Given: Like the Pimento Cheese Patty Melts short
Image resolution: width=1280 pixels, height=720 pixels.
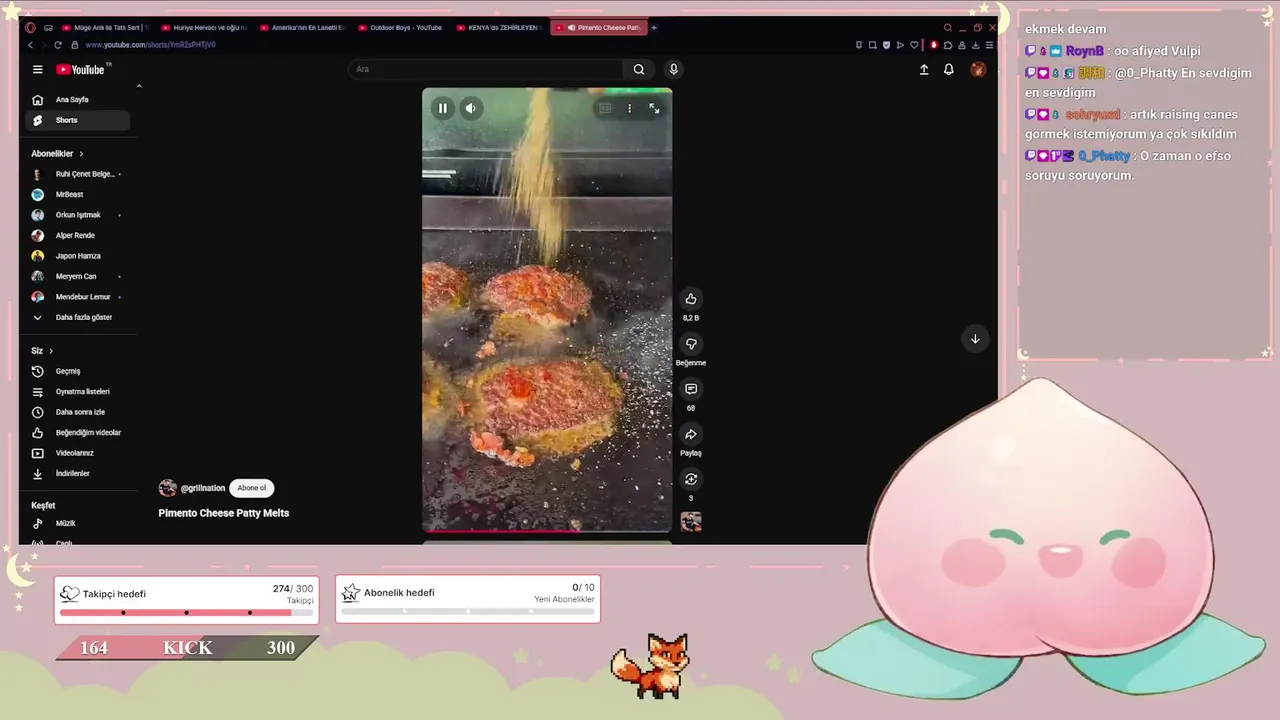Looking at the screenshot, I should coord(691,299).
